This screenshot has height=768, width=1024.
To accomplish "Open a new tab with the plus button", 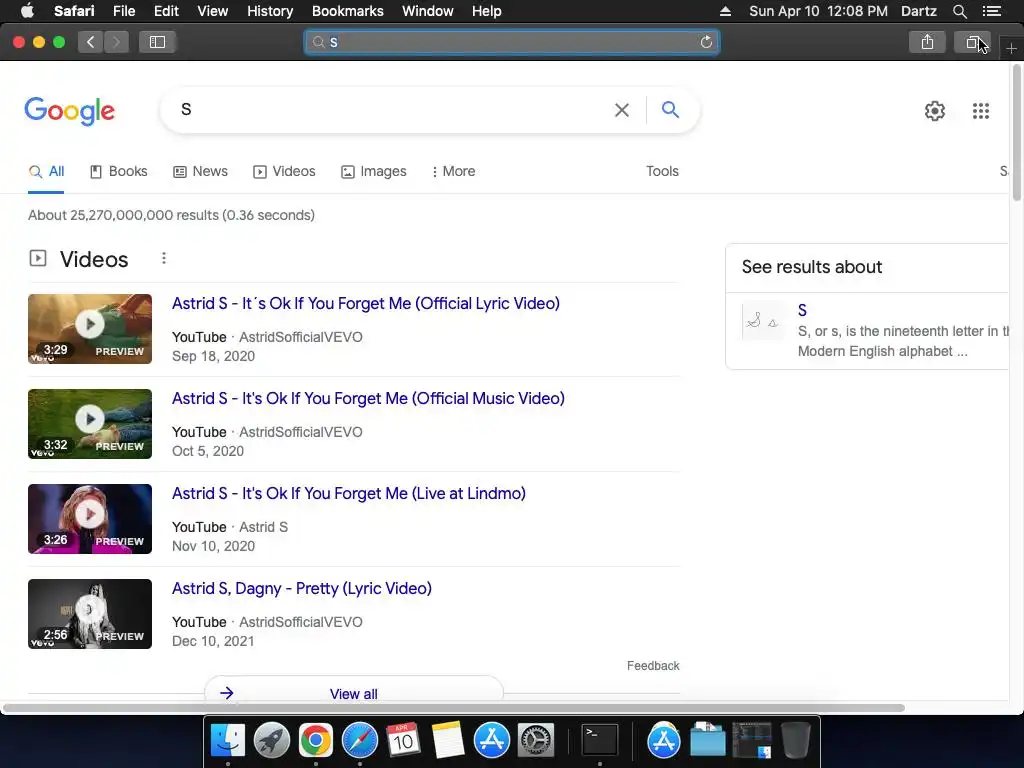I will point(1011,48).
